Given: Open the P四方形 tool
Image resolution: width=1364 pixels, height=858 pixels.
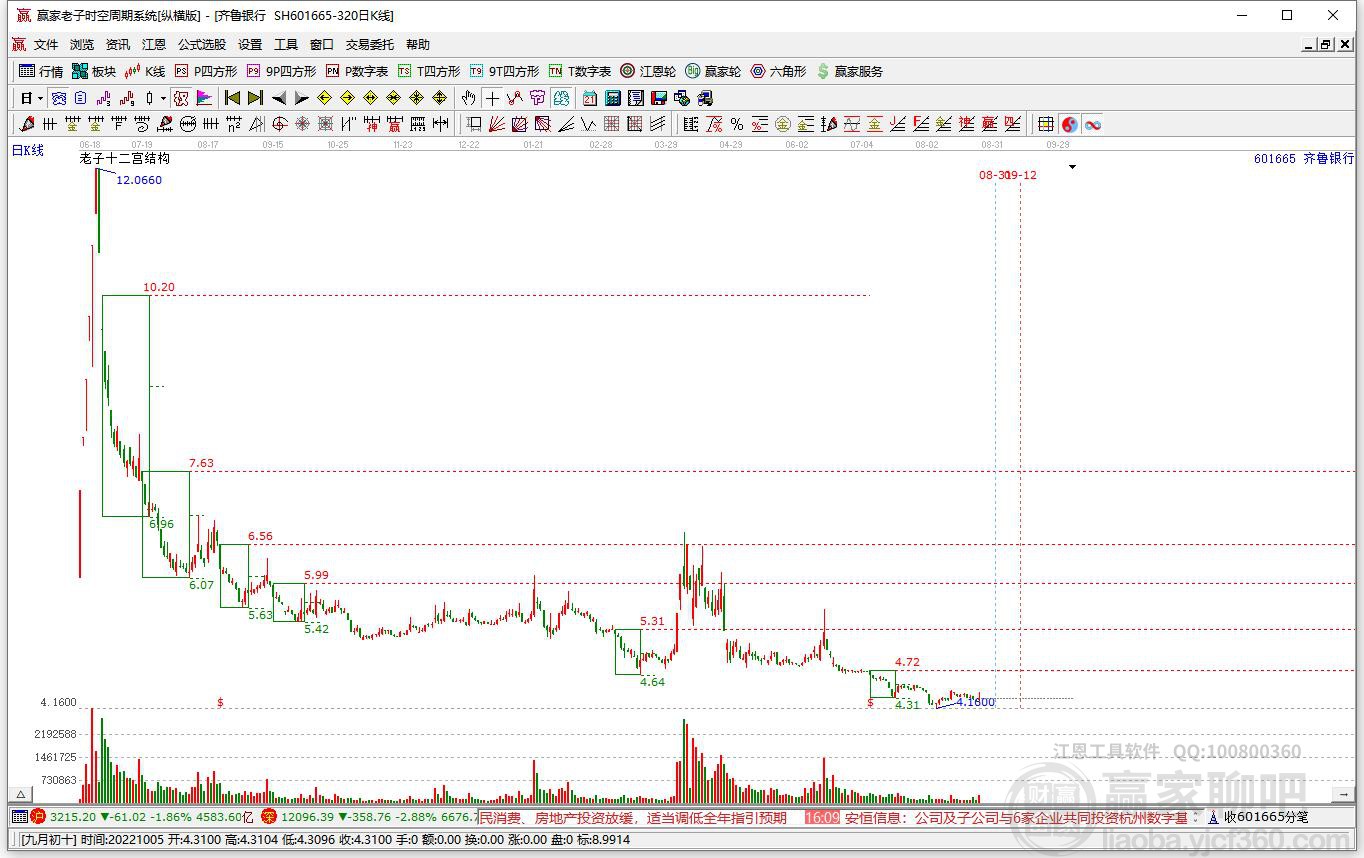Looking at the screenshot, I should pyautogui.click(x=206, y=71).
